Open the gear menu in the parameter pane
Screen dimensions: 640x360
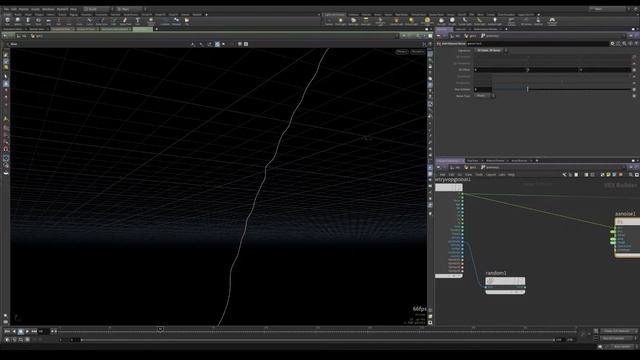coord(612,43)
